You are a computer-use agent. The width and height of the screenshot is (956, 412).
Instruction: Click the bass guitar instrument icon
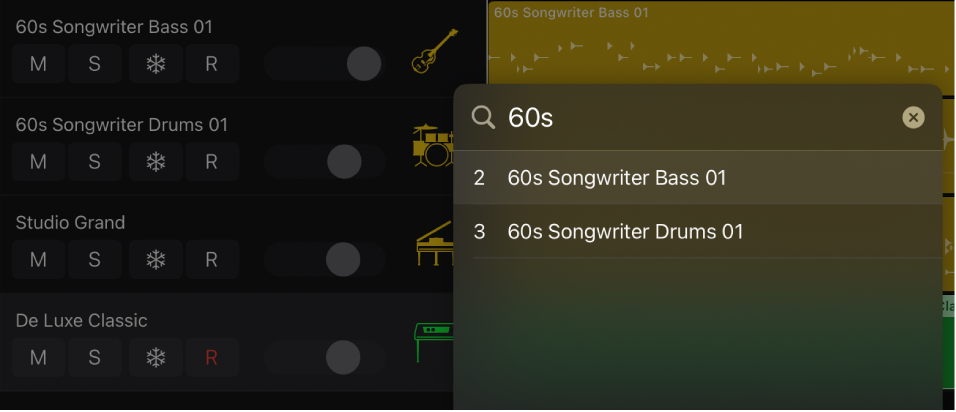coord(435,52)
